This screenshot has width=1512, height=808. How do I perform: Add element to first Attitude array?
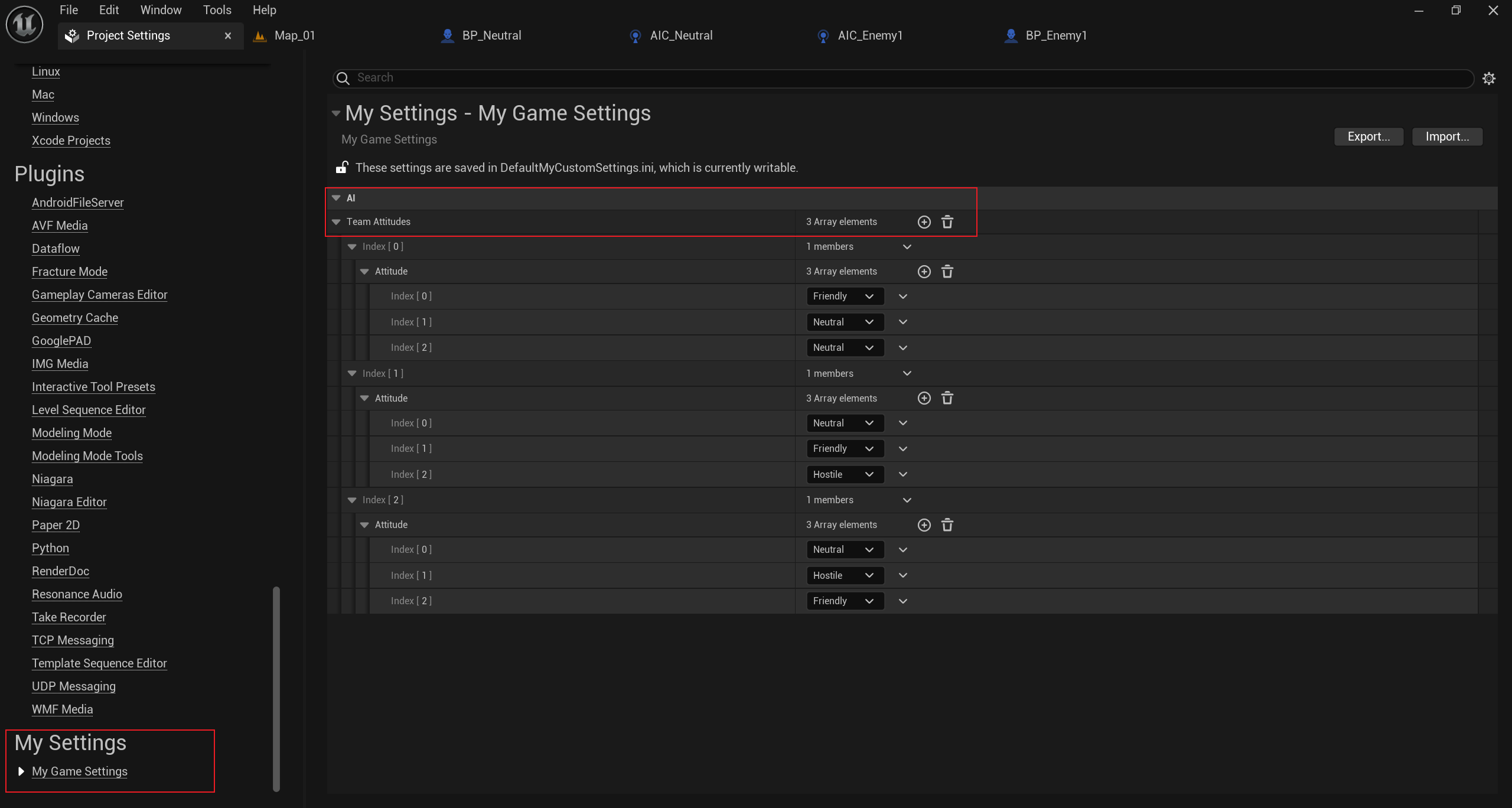pos(924,272)
